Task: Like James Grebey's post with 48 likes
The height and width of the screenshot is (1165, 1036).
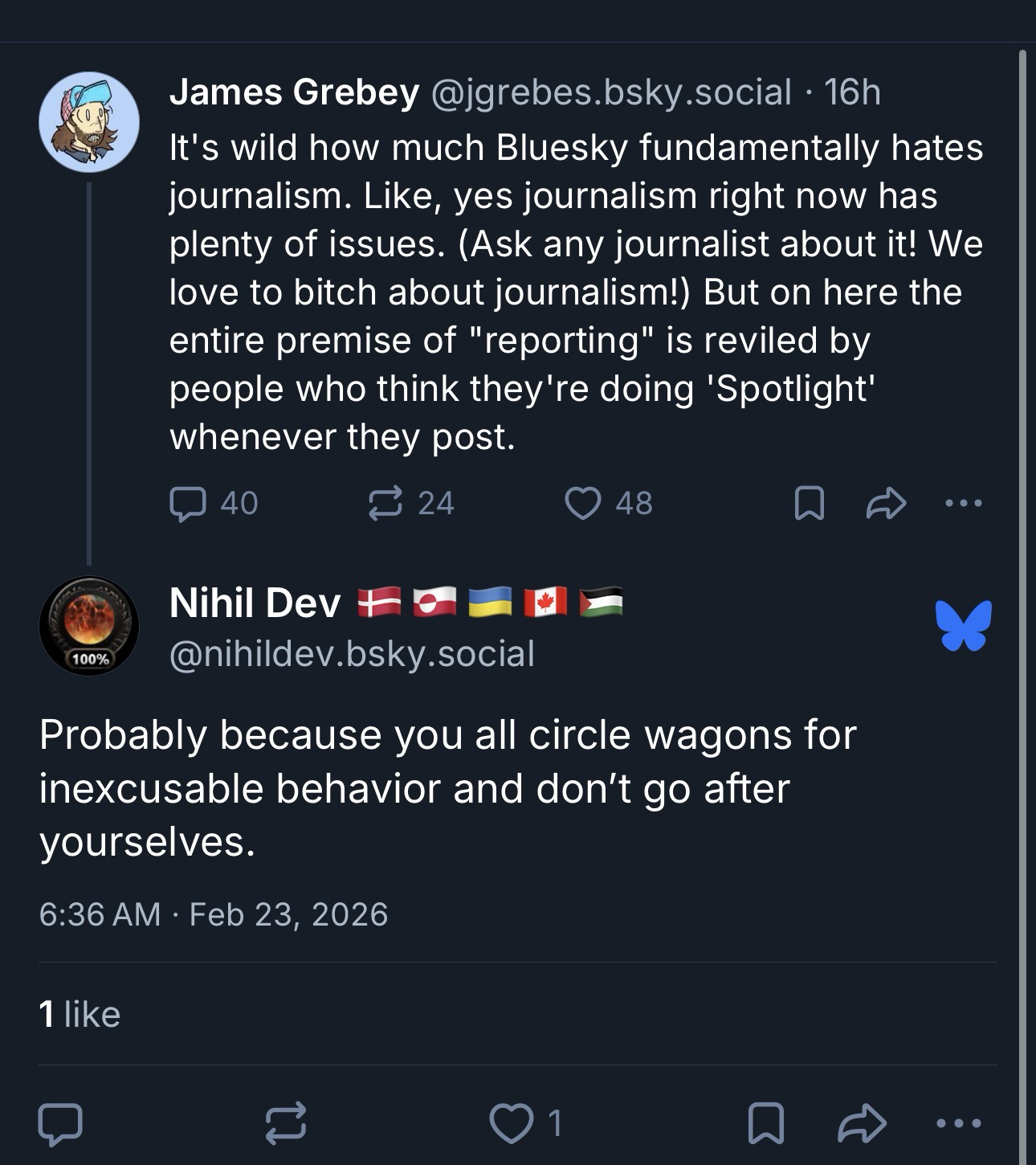Action: [x=583, y=504]
